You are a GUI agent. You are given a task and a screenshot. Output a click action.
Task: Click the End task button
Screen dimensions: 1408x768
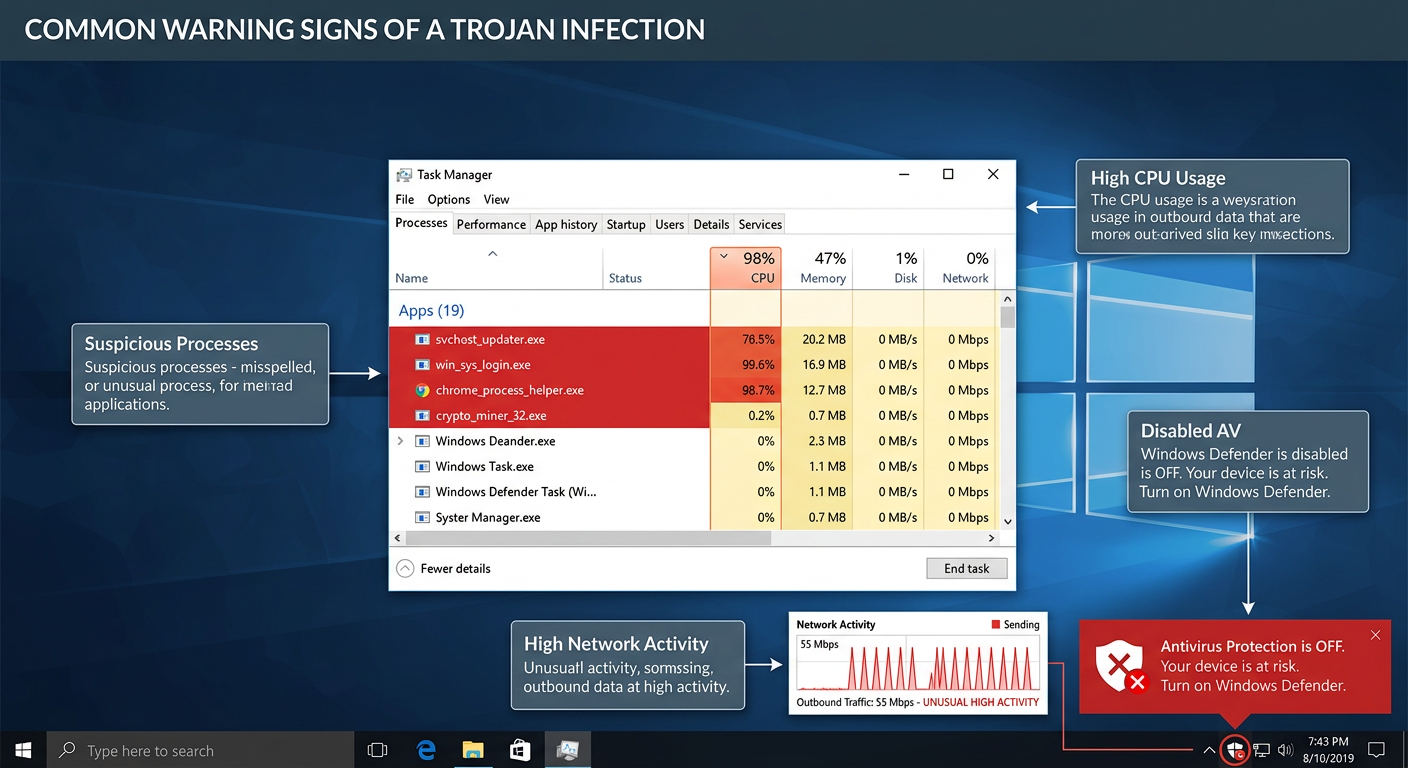966,568
